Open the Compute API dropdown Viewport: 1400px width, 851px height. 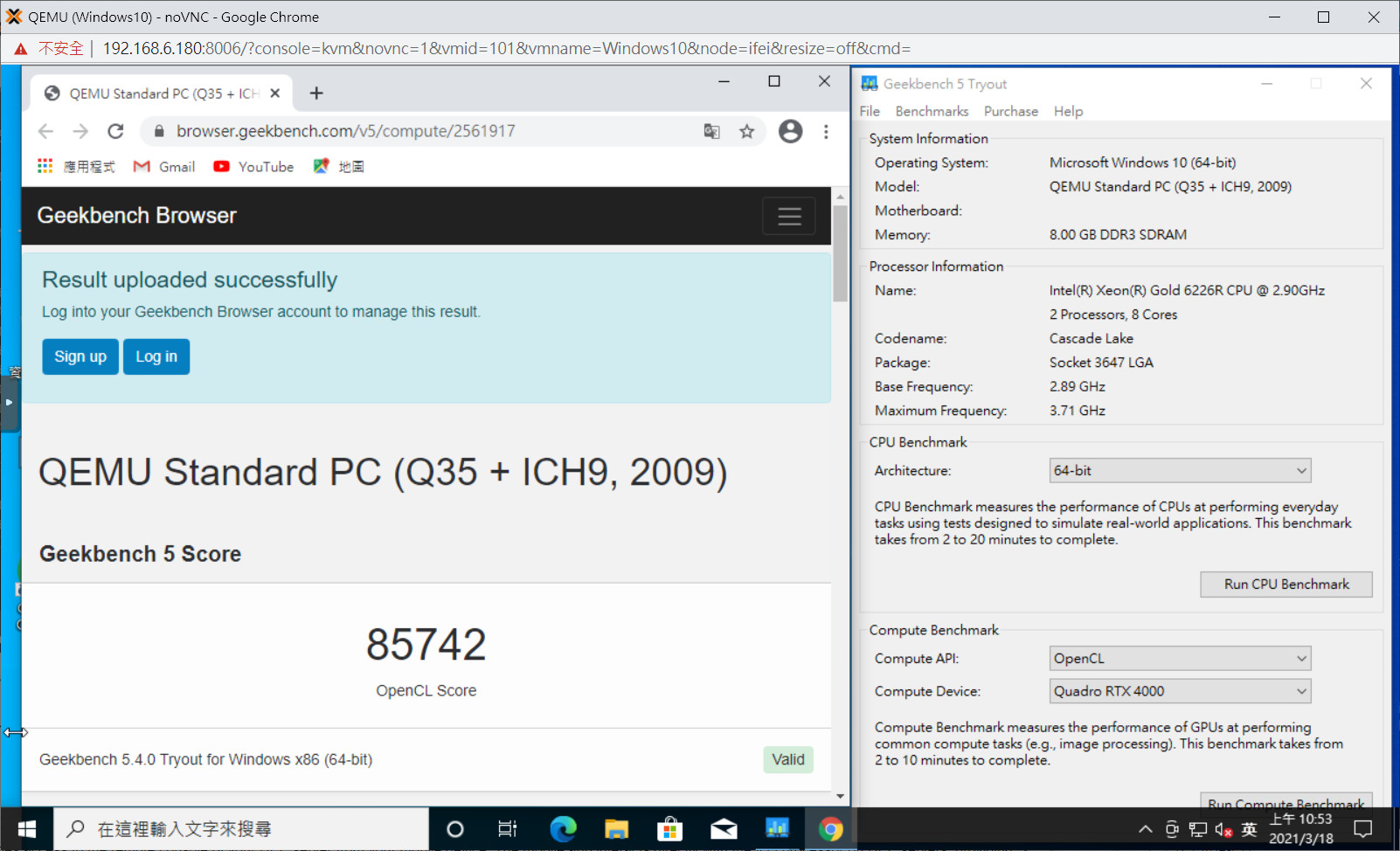[x=1180, y=659]
